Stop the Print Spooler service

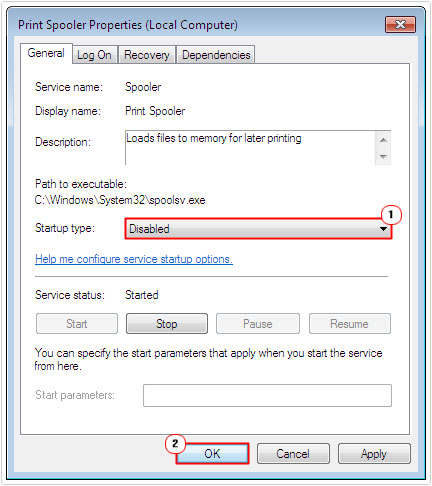[167, 324]
